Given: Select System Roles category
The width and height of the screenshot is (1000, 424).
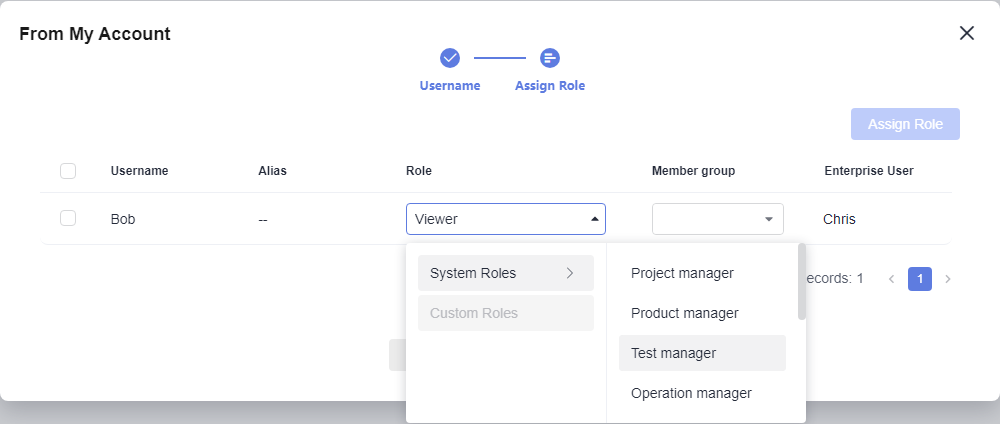Looking at the screenshot, I should (506, 274).
